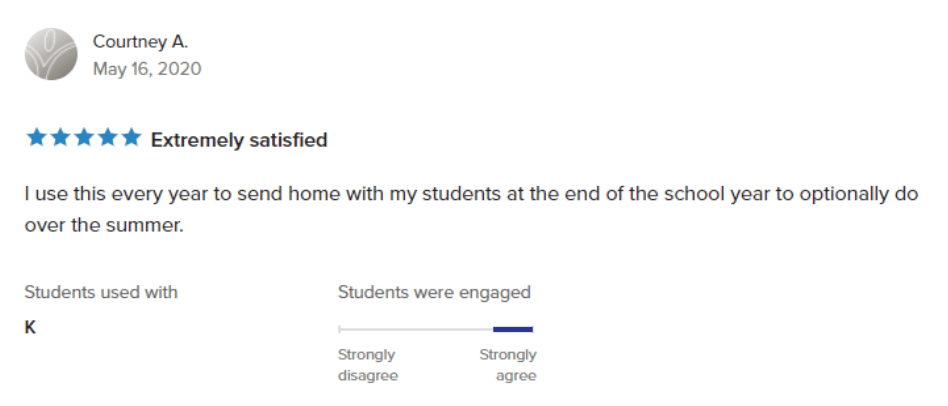The width and height of the screenshot is (948, 406).
Task: Click the "Extremely satisfied" rating label
Action: [x=239, y=140]
